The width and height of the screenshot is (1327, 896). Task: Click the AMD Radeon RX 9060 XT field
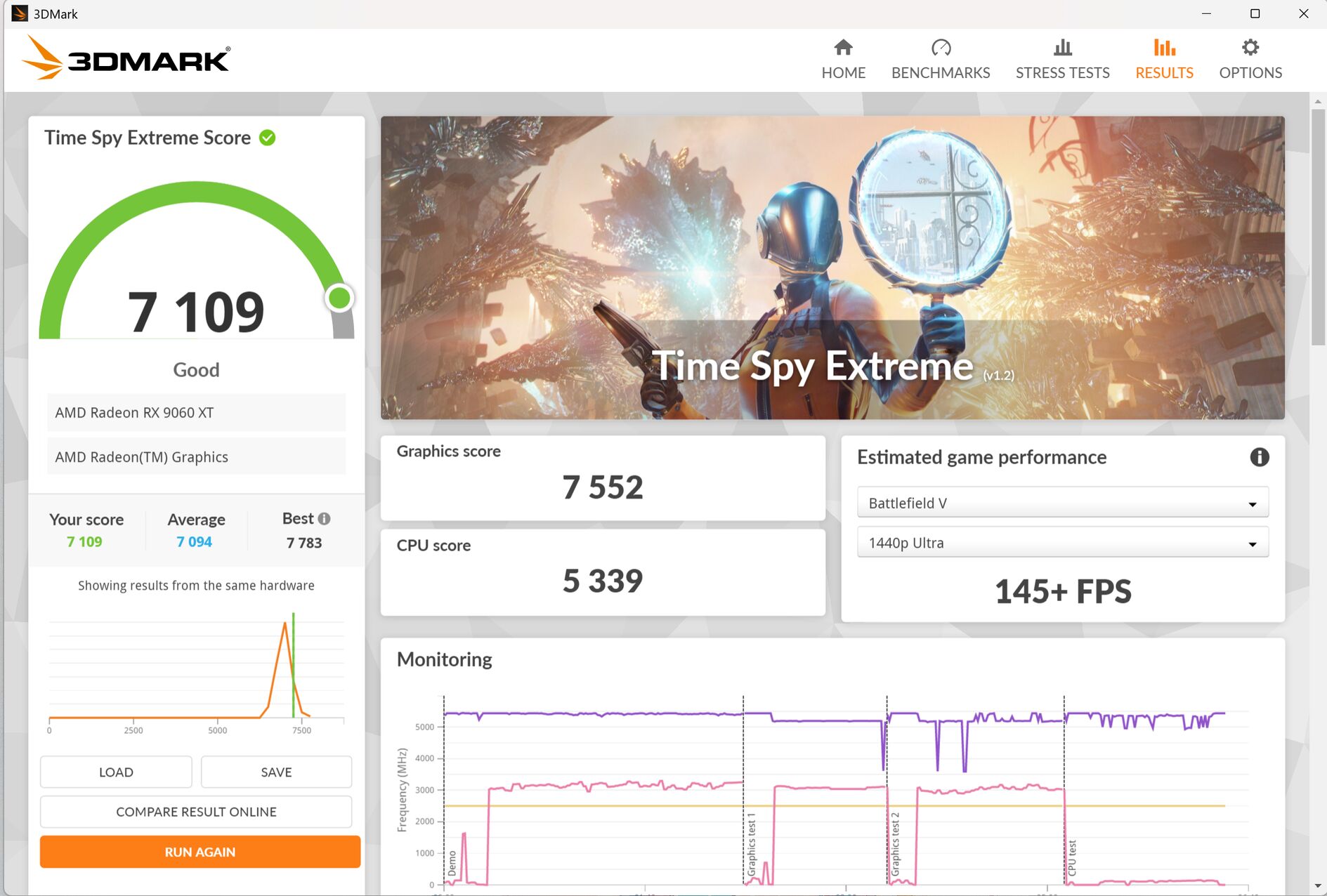point(196,413)
